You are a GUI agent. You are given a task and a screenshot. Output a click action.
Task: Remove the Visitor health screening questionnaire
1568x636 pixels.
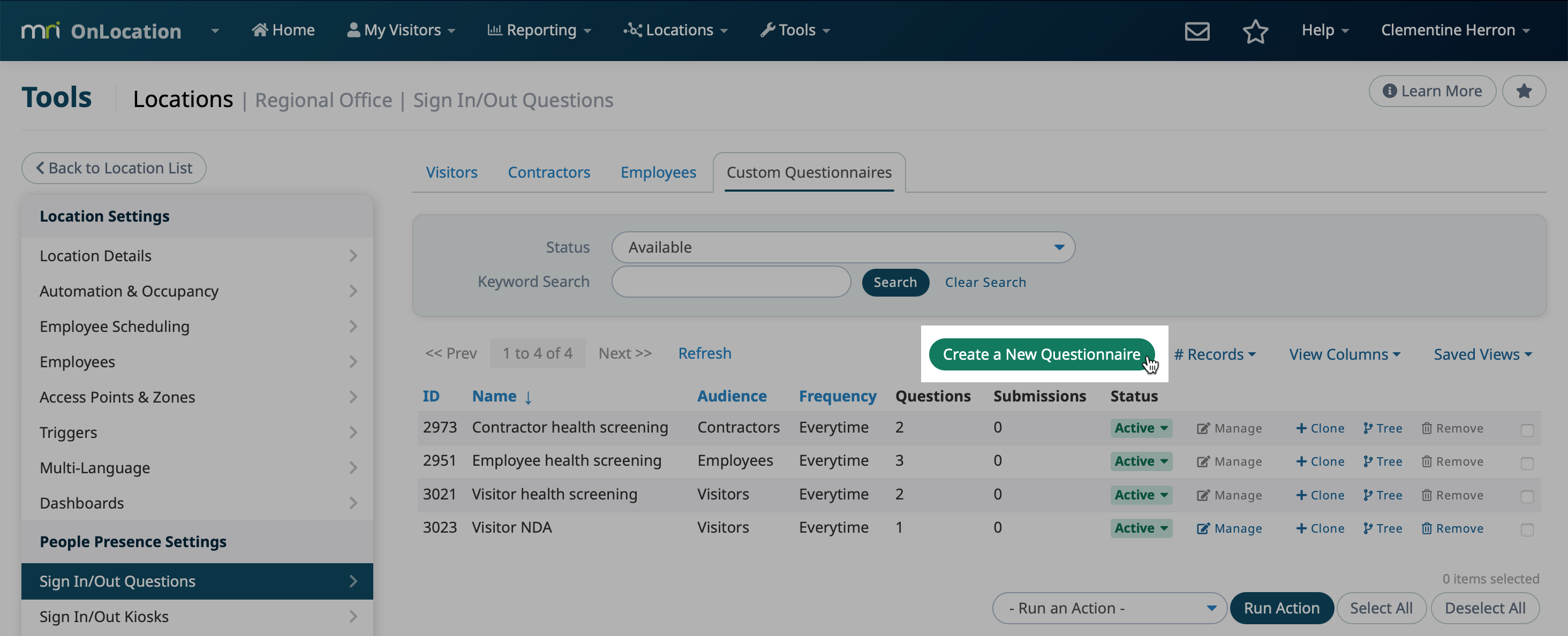[x=1453, y=494]
